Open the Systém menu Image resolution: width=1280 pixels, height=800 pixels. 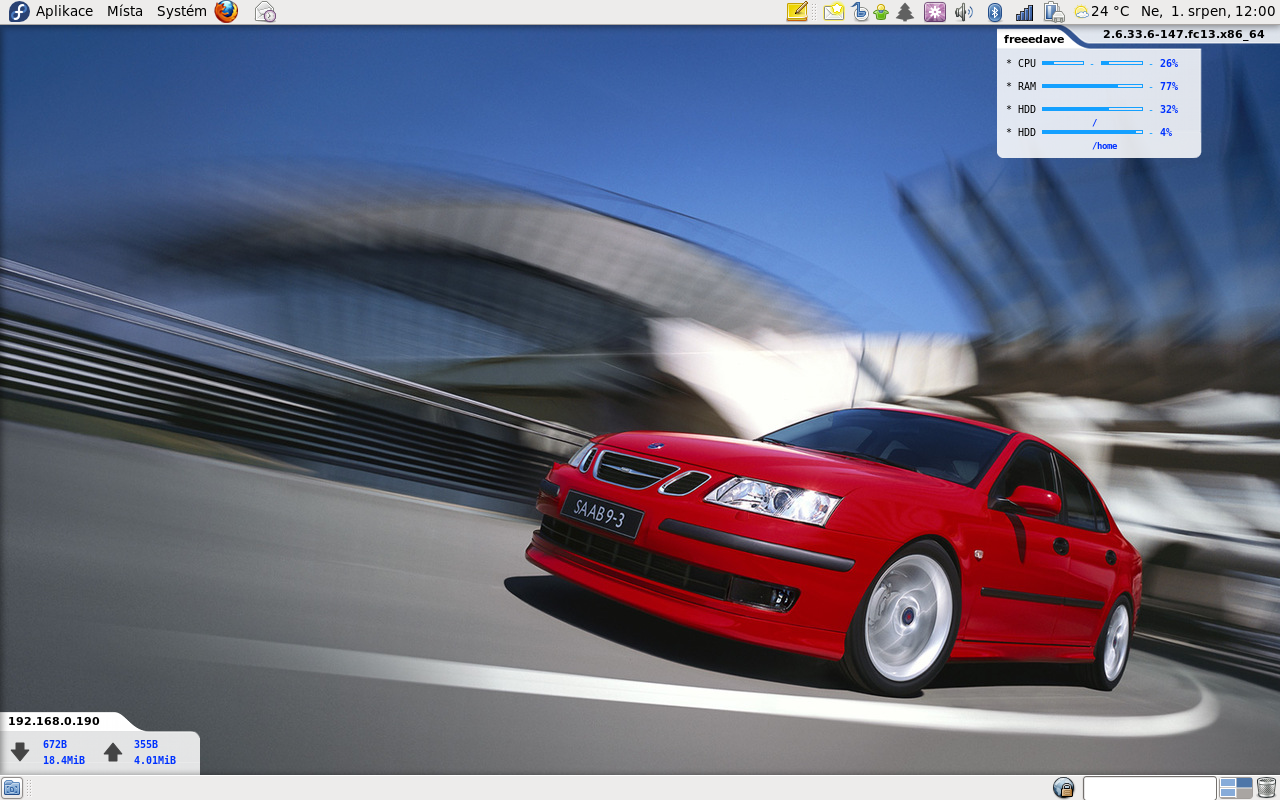(182, 12)
